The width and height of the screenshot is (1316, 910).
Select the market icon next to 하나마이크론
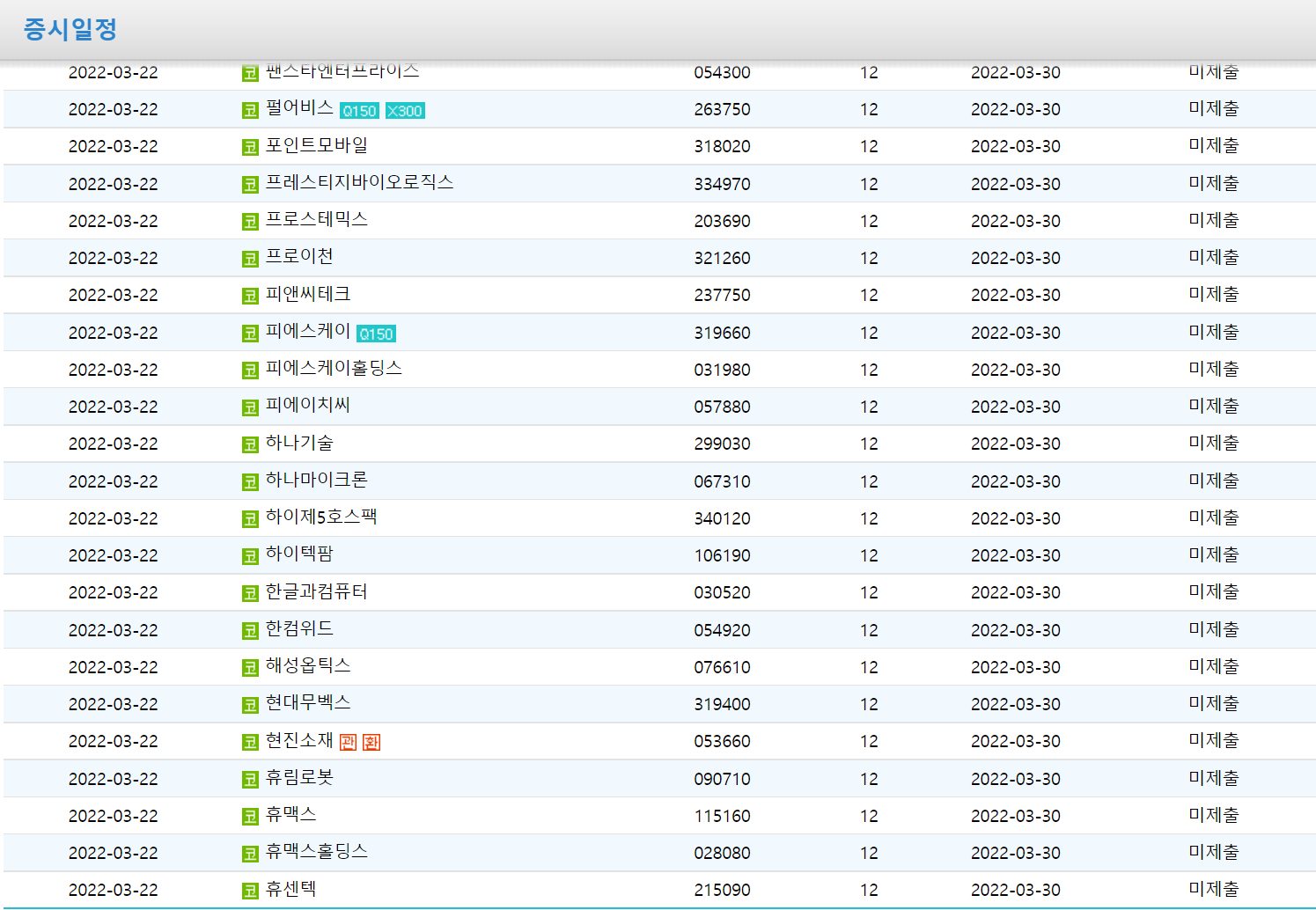coord(250,482)
